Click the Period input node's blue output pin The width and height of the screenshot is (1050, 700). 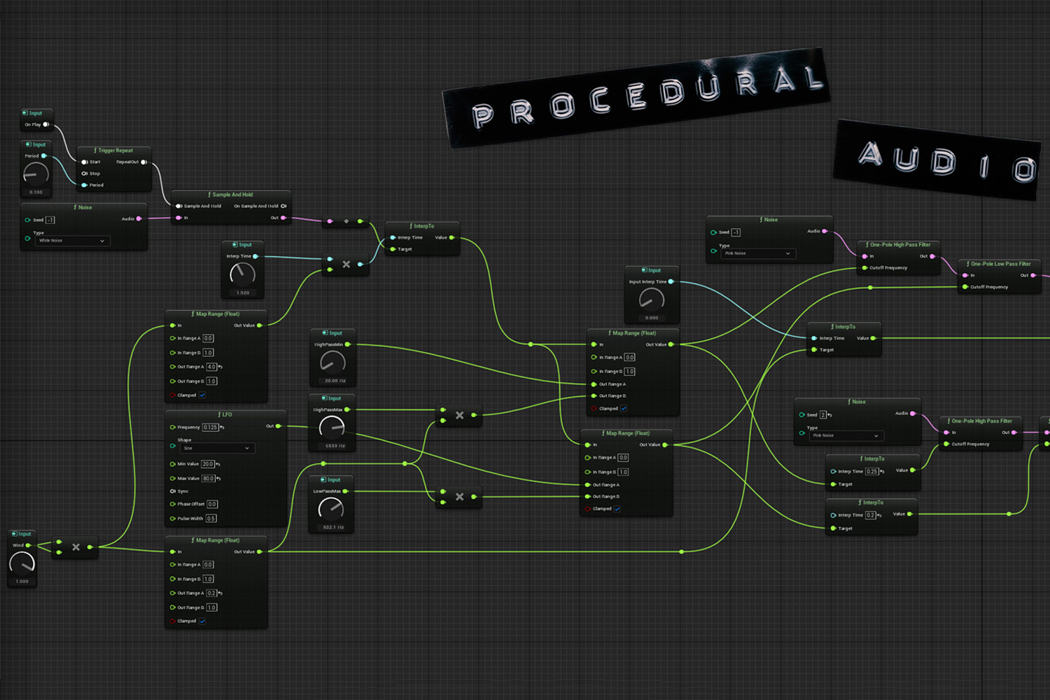coord(44,156)
